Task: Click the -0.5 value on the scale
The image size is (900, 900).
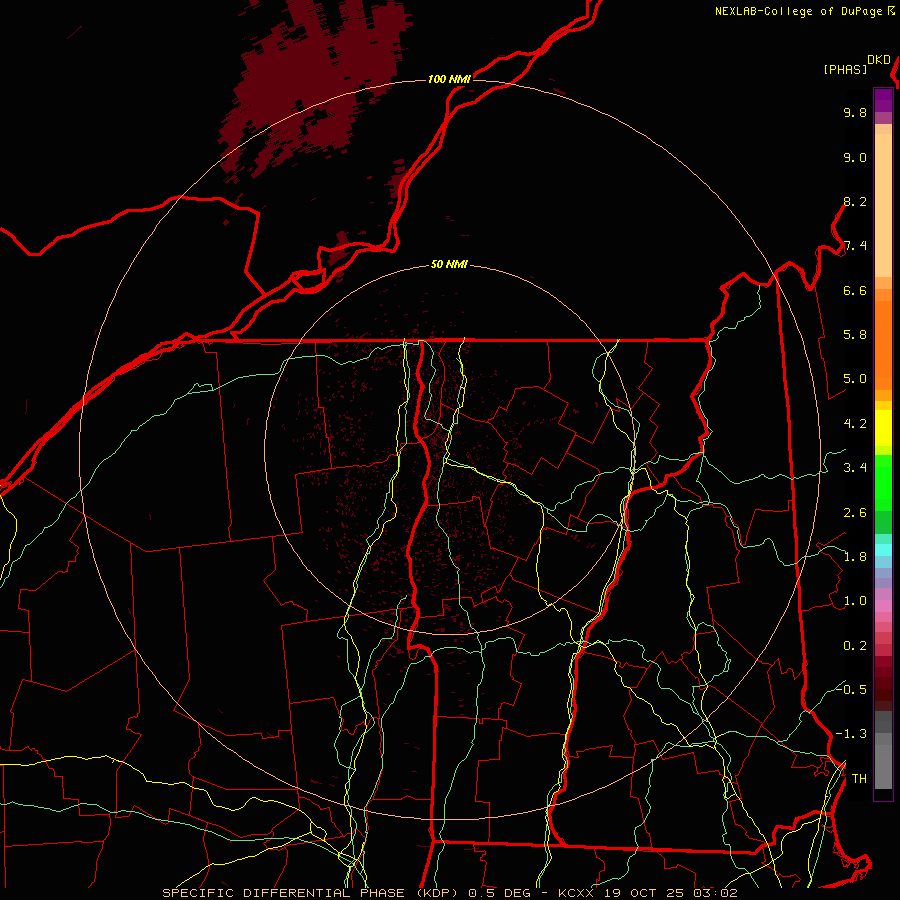Action: (x=851, y=690)
